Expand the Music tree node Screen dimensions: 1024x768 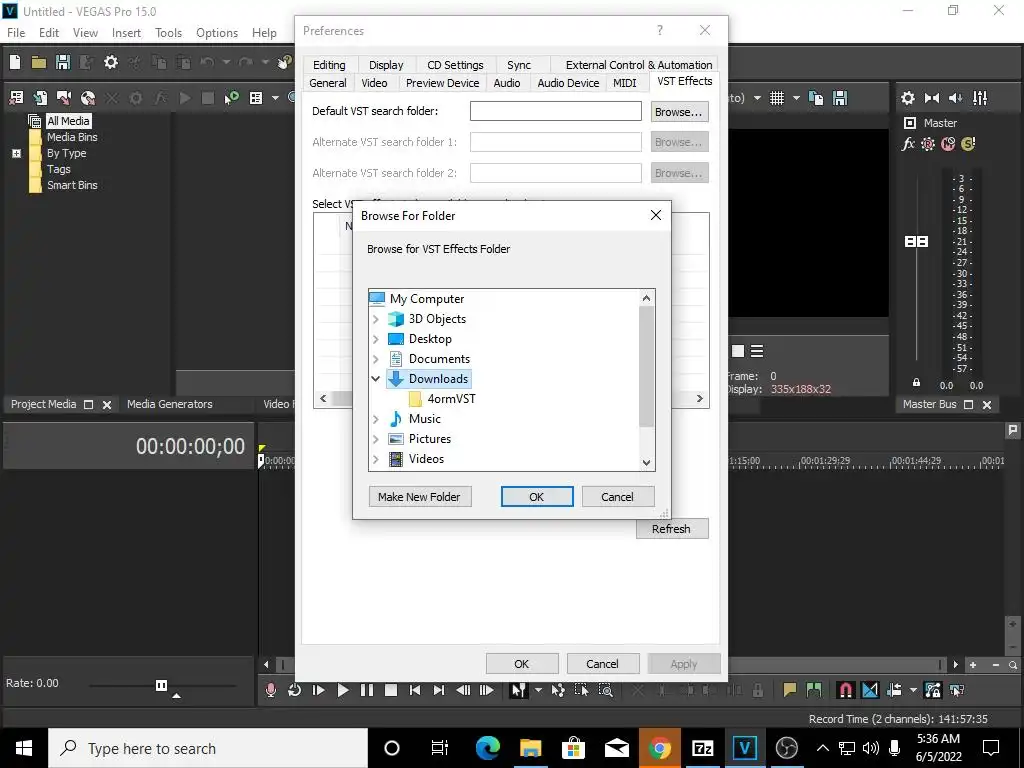[376, 419]
